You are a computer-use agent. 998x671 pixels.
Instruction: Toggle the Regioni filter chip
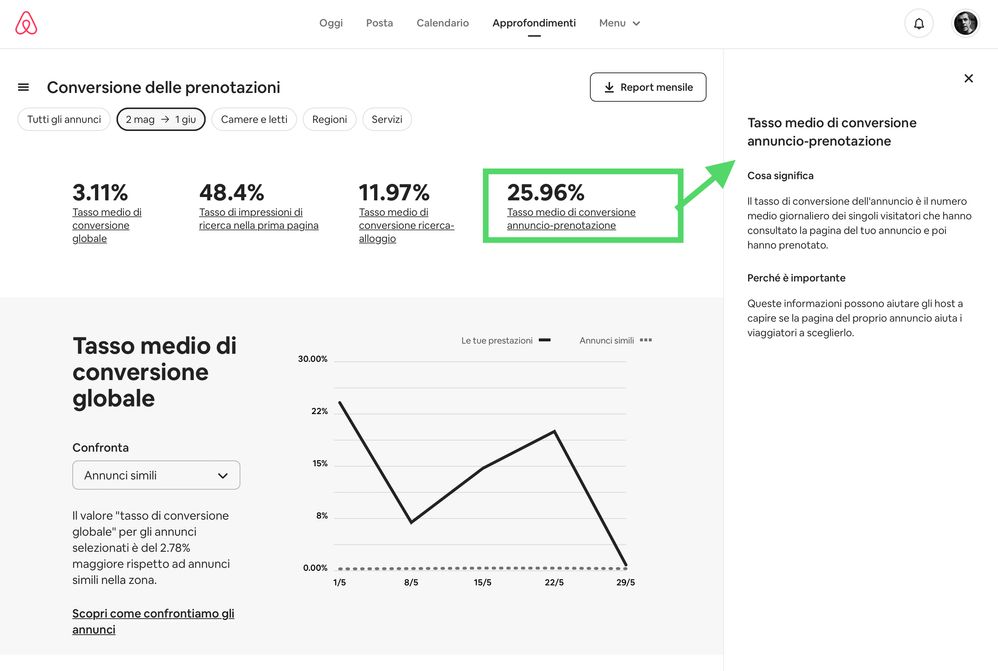[329, 120]
